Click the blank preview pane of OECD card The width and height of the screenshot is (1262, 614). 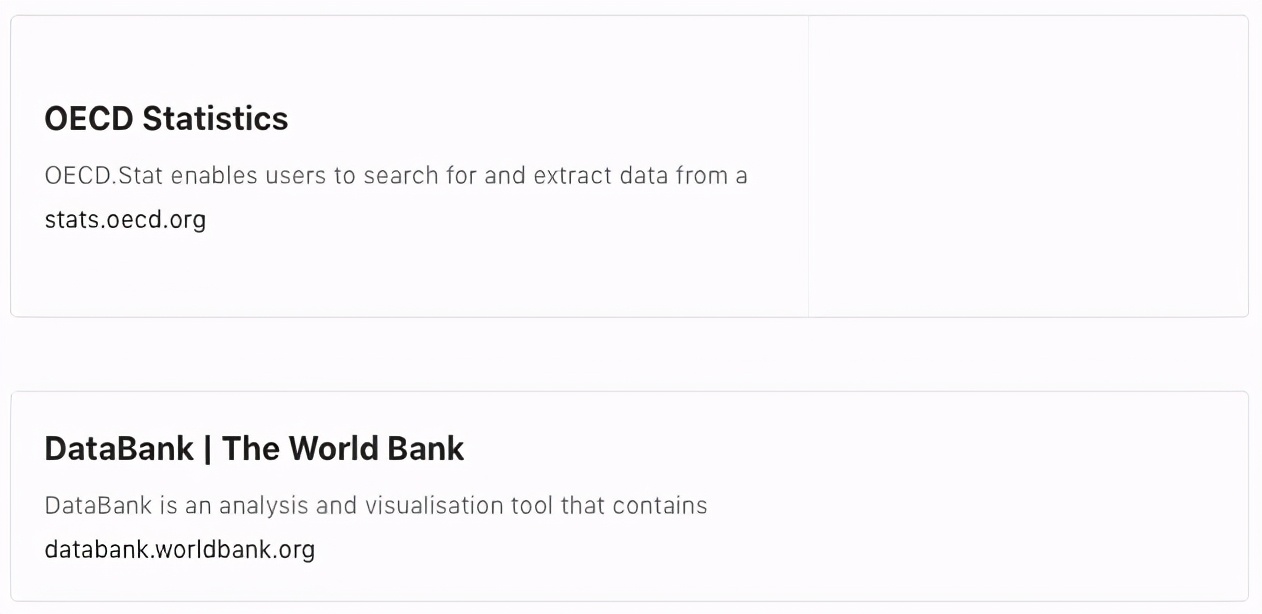click(1028, 166)
